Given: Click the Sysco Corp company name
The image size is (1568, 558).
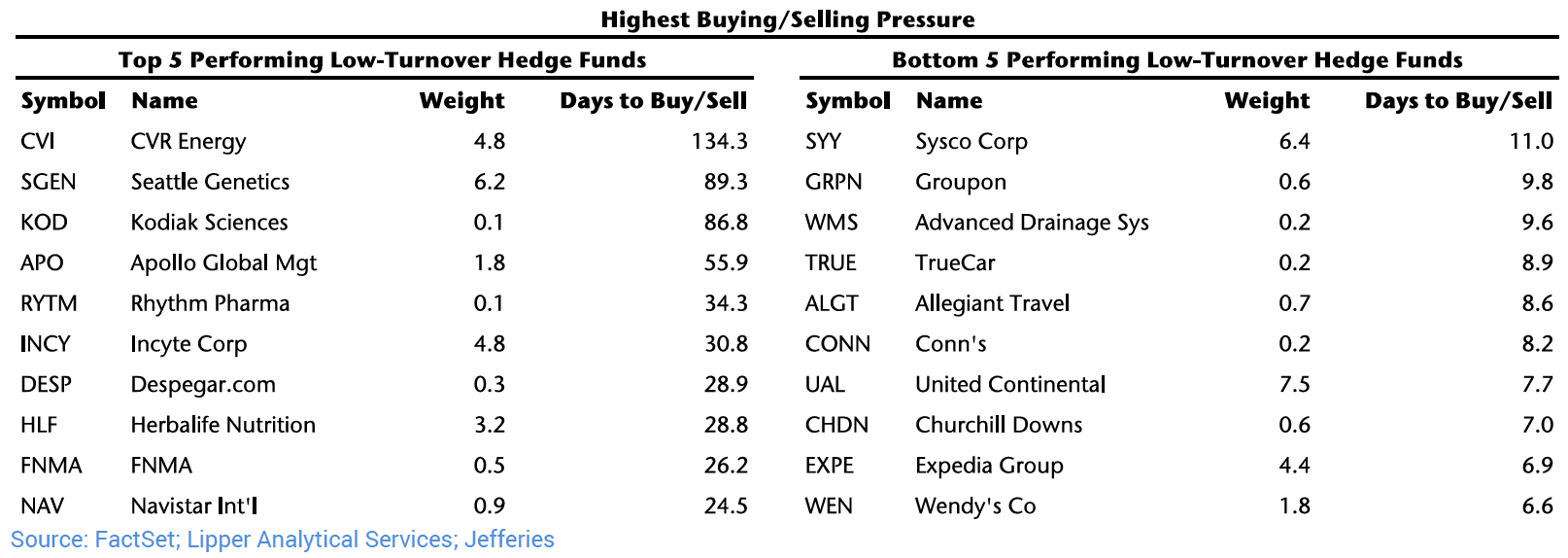Looking at the screenshot, I should coord(971,142).
